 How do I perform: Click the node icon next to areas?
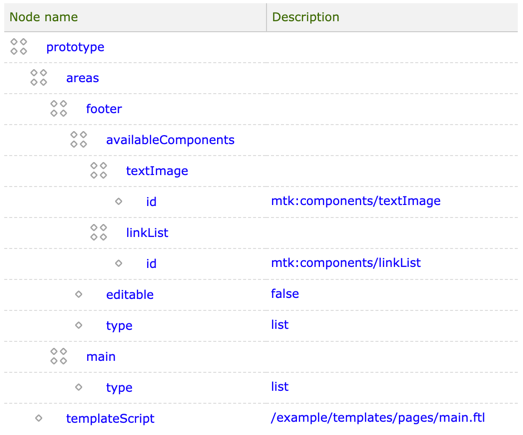pos(39,78)
